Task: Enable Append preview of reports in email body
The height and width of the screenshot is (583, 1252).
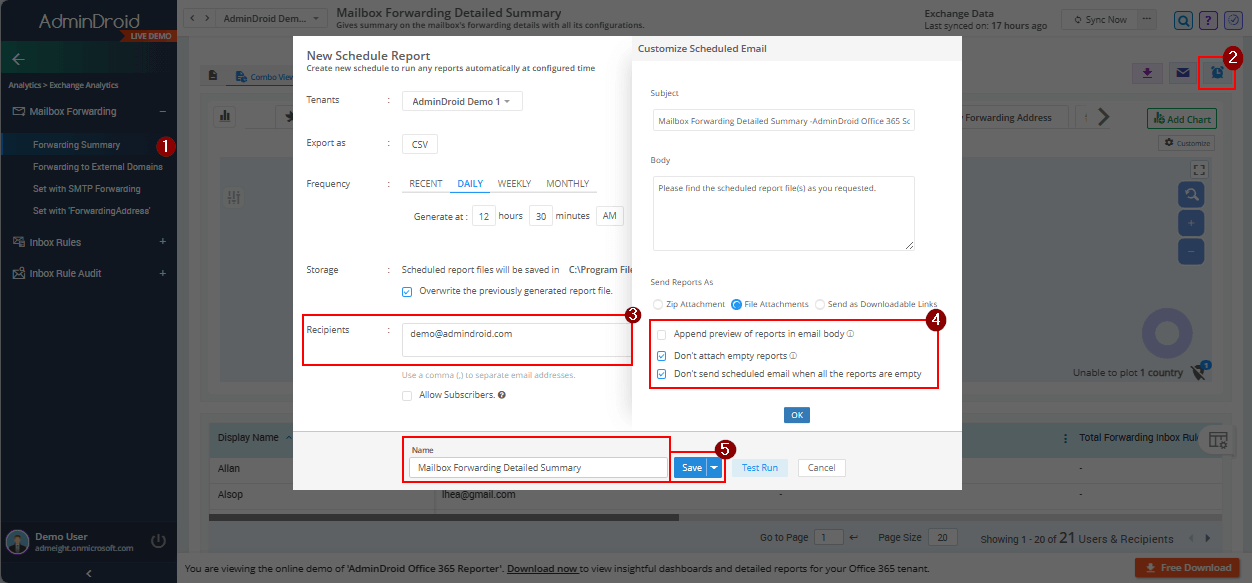Action: pos(661,334)
